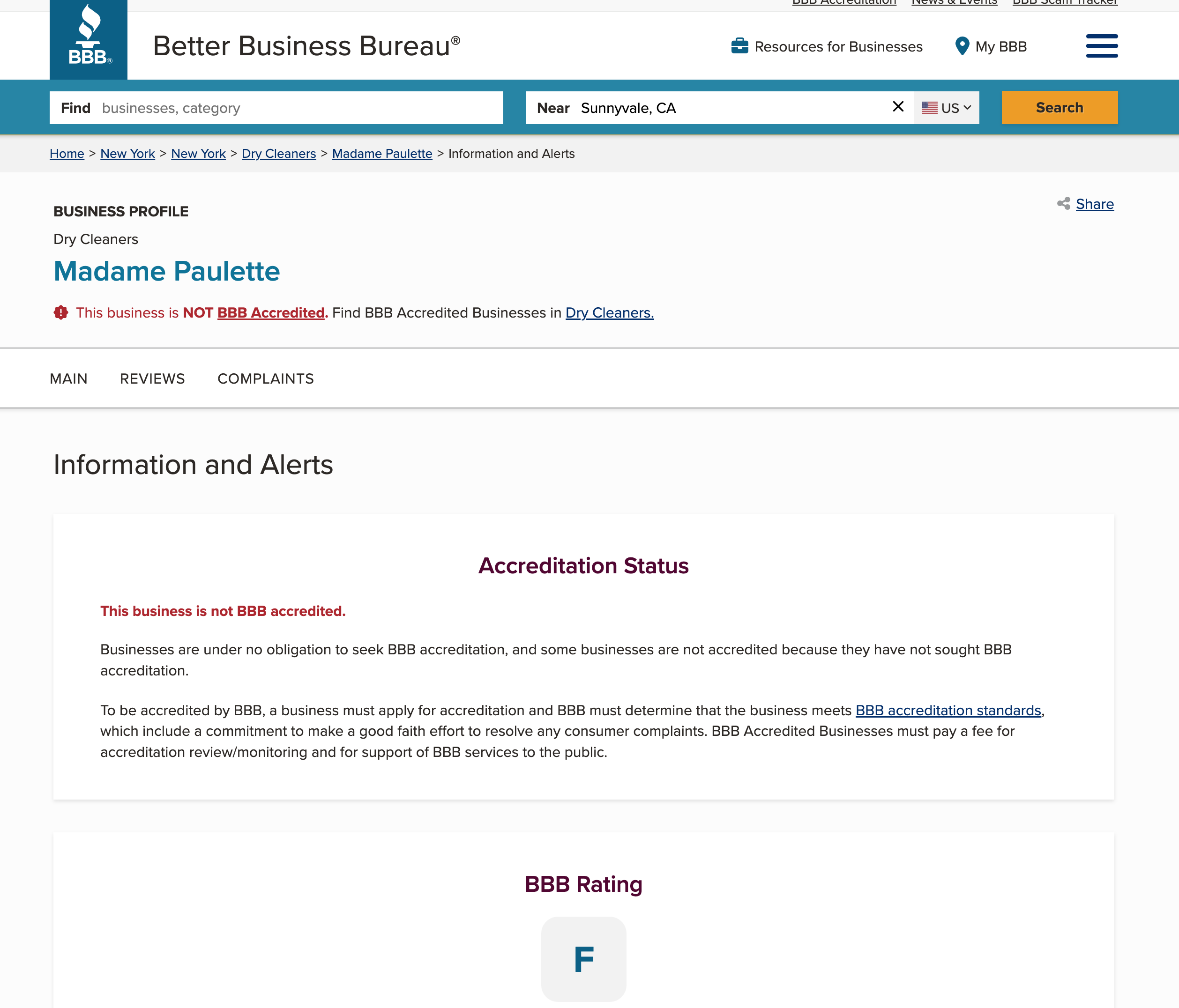This screenshot has width=1179, height=1008.
Task: Click the briefcase icon beside Resources for Businesses
Action: tap(739, 46)
